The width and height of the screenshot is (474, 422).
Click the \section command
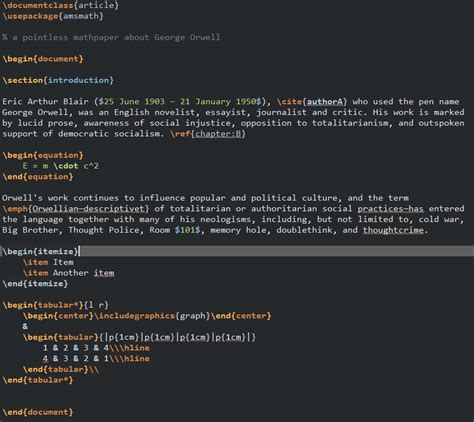[x=22, y=80]
